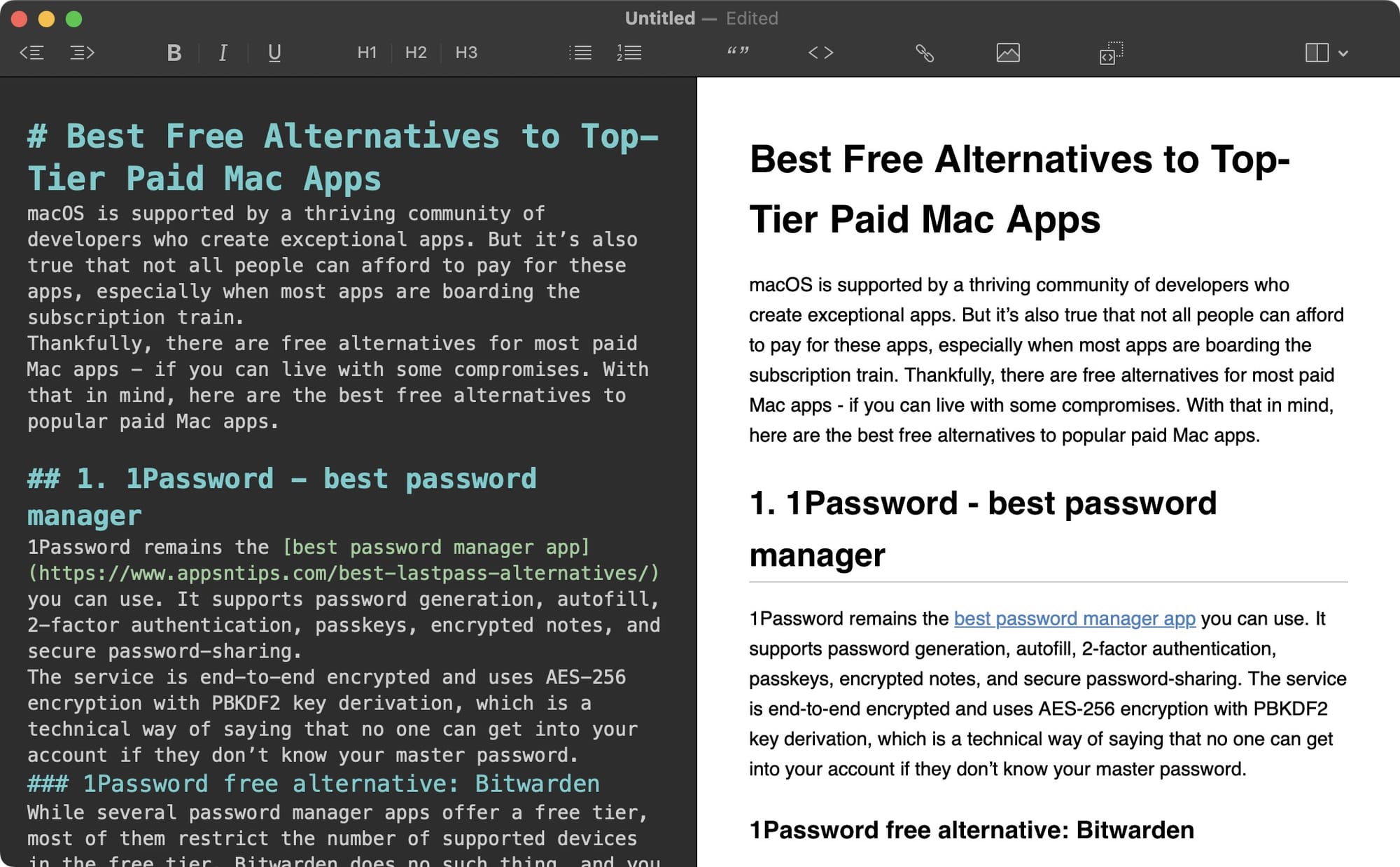
Task: Toggle underline formatting
Action: 274,53
